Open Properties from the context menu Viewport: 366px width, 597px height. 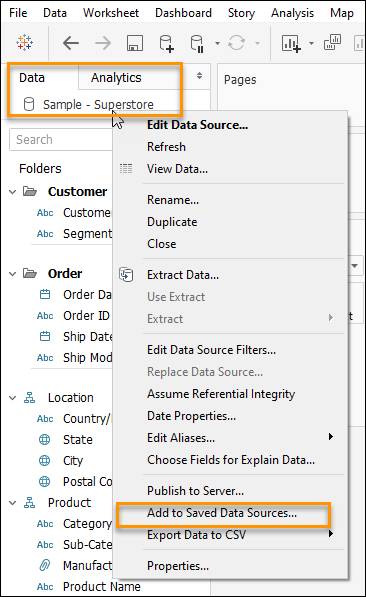[x=178, y=566]
